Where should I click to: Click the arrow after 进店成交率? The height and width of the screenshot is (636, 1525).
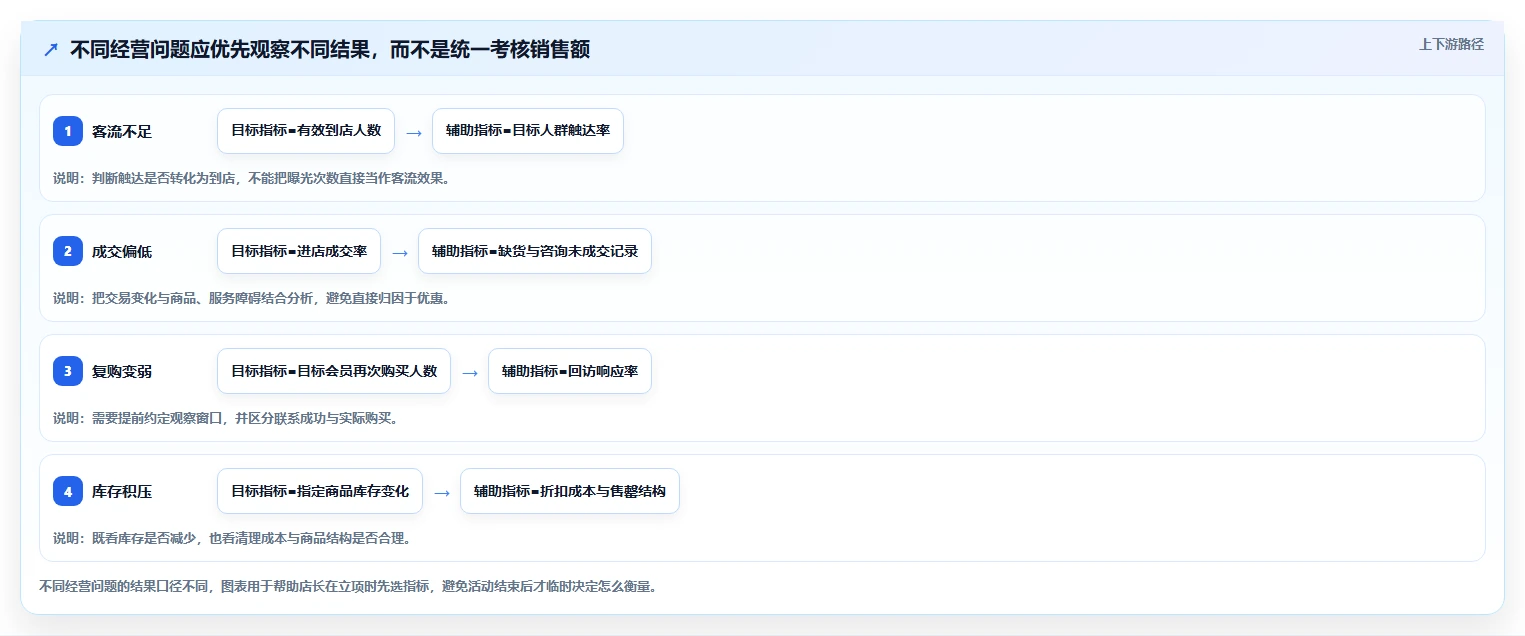tap(400, 252)
